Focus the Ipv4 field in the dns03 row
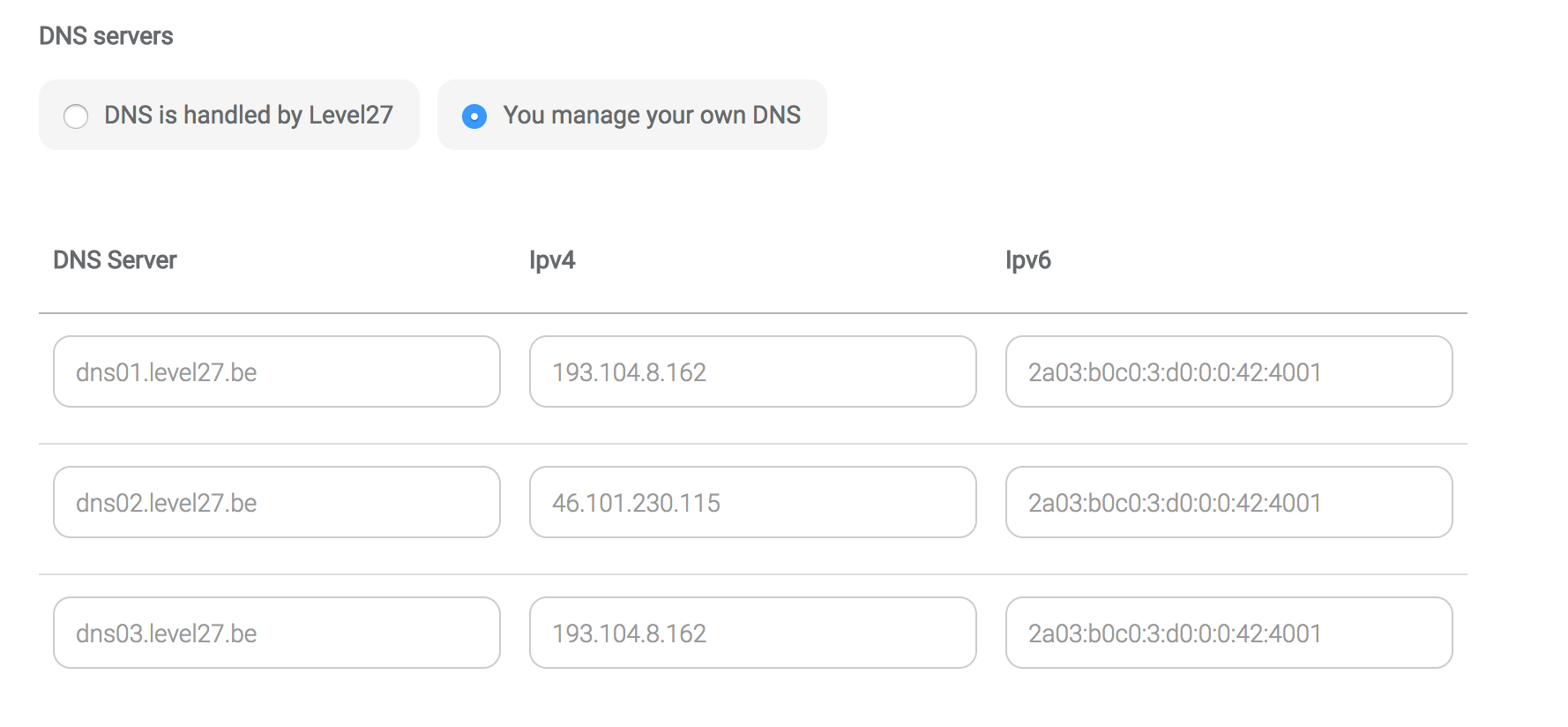 [x=753, y=633]
